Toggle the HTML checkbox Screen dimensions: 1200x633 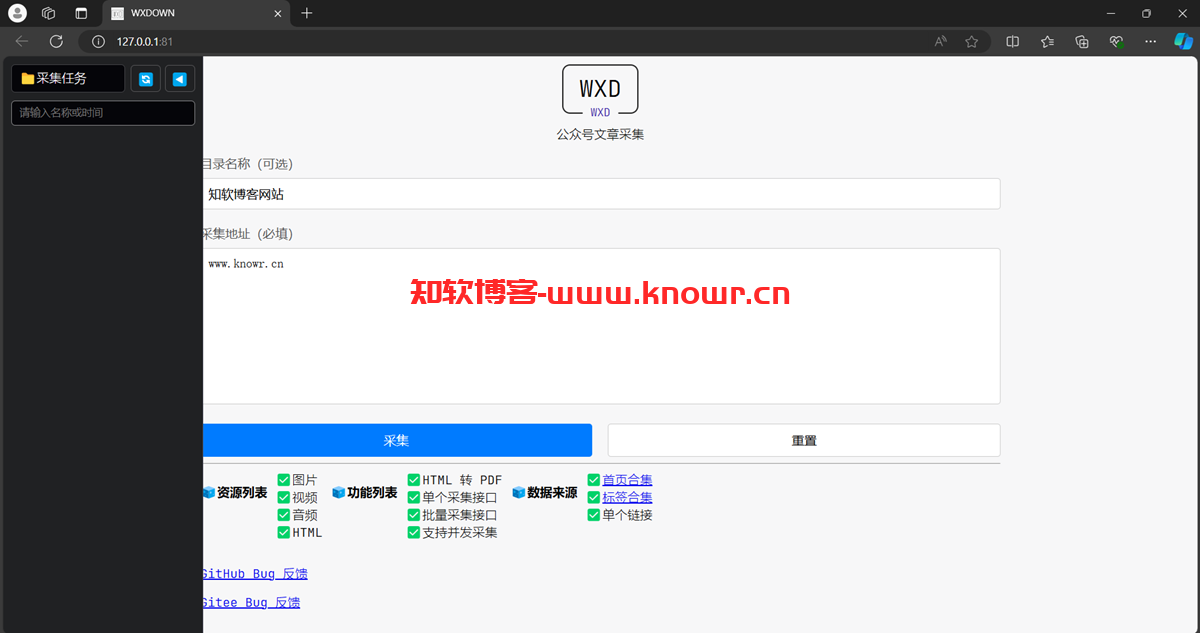(x=284, y=532)
